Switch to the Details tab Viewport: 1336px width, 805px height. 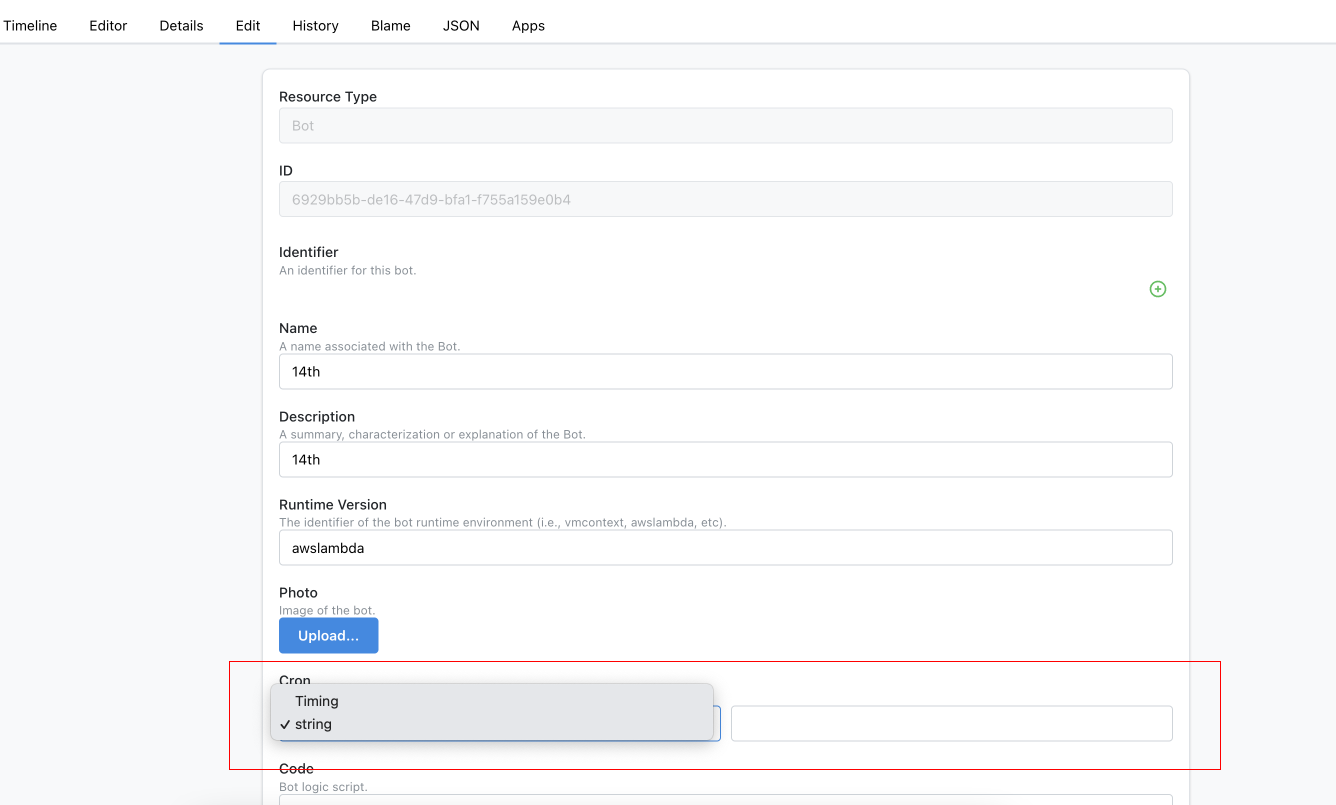coord(180,25)
